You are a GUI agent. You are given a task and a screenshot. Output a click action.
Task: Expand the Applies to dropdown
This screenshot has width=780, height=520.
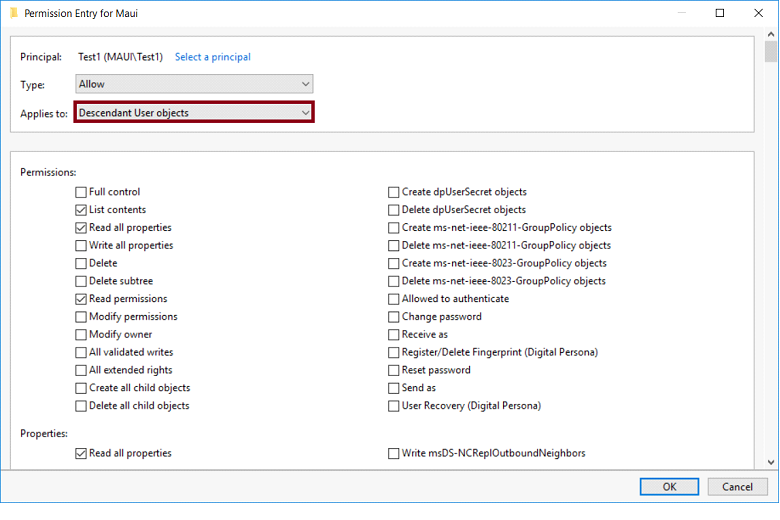coord(194,113)
